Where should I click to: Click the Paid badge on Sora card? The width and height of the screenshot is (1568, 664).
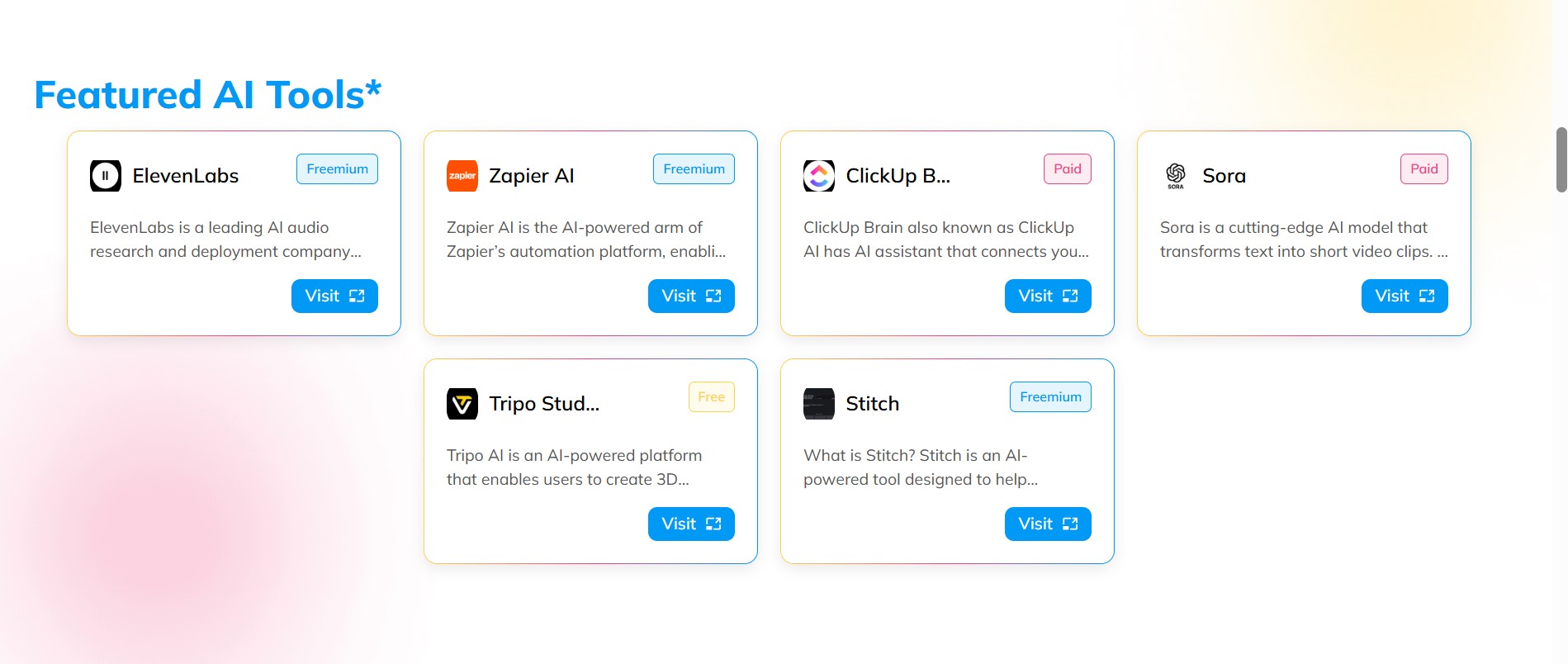coord(1424,169)
